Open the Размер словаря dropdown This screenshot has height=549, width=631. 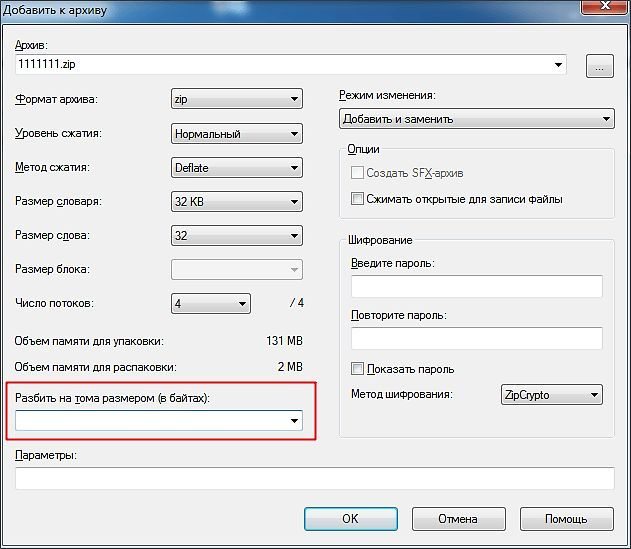click(x=237, y=201)
